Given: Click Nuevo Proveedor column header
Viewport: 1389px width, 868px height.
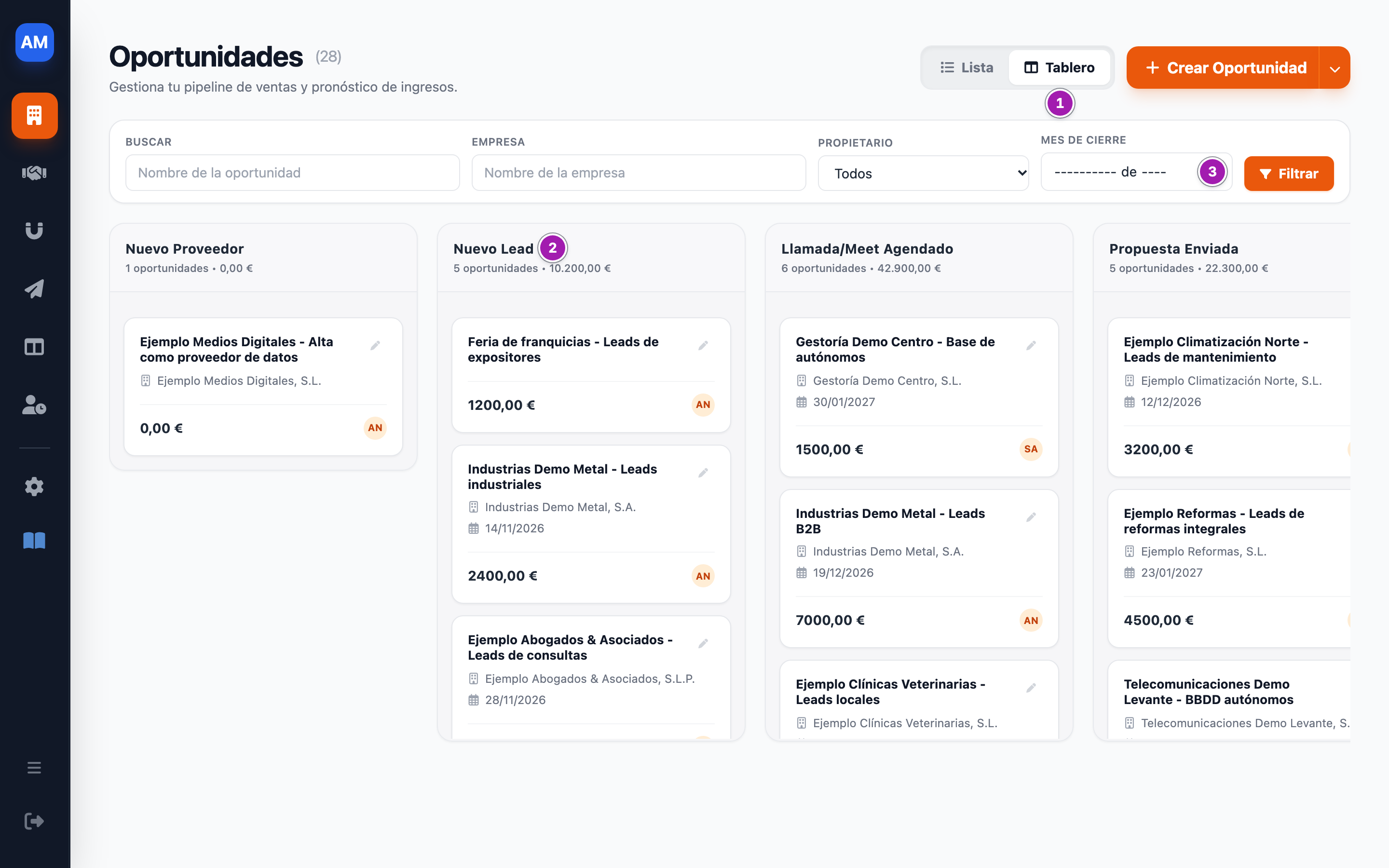Looking at the screenshot, I should tap(185, 248).
